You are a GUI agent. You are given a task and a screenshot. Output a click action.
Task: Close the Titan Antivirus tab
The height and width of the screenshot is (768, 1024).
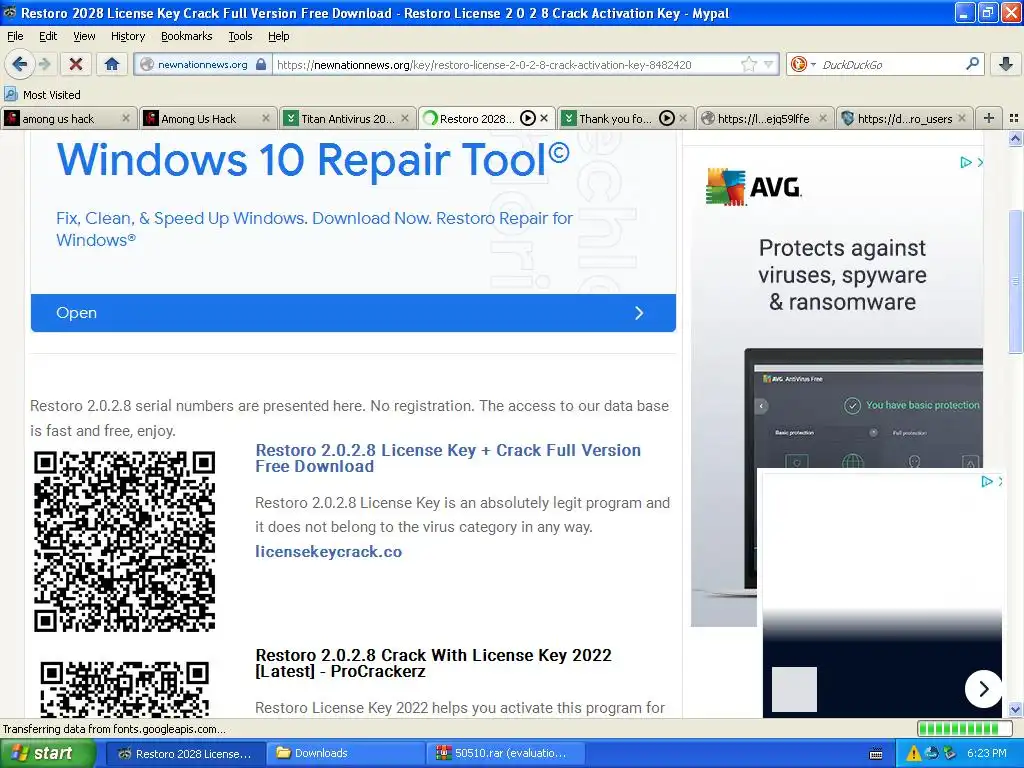tap(405, 118)
